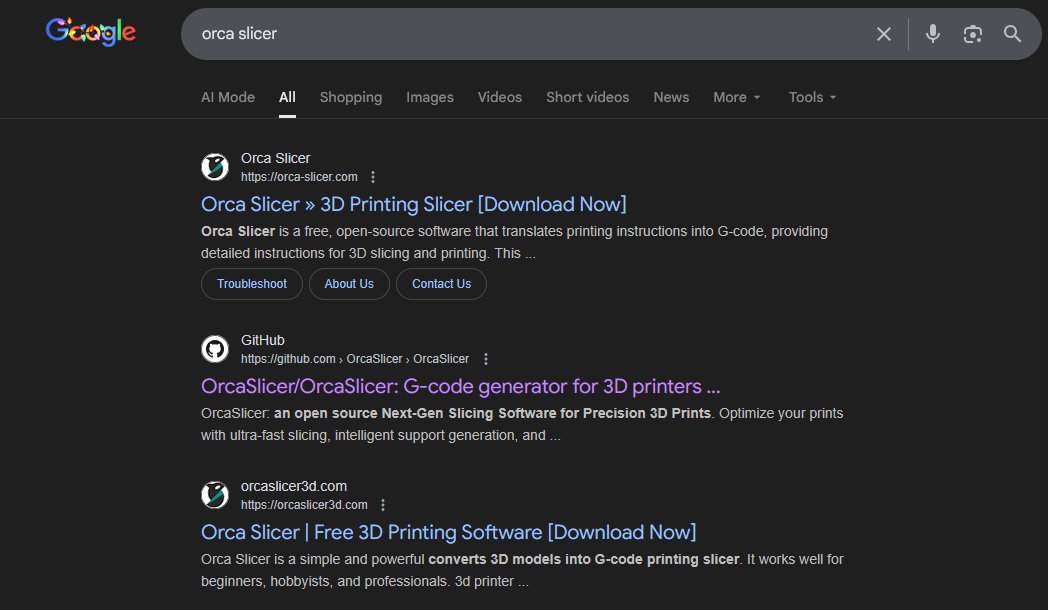This screenshot has height=610, width=1048.
Task: Click inside the search input field
Action: [x=500, y=33]
